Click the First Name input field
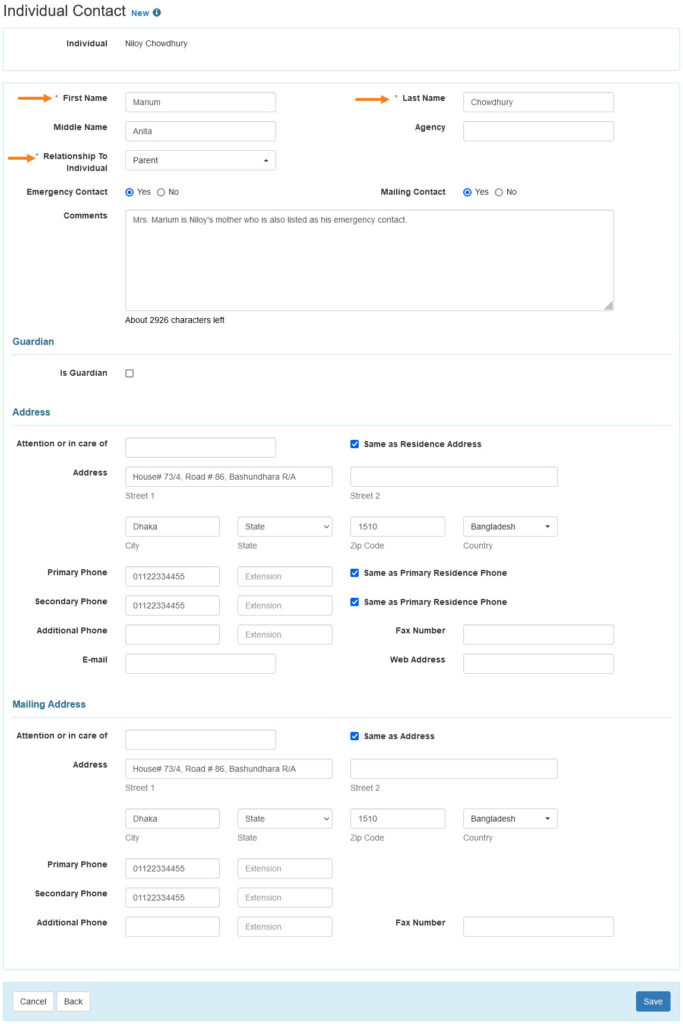 [x=200, y=102]
